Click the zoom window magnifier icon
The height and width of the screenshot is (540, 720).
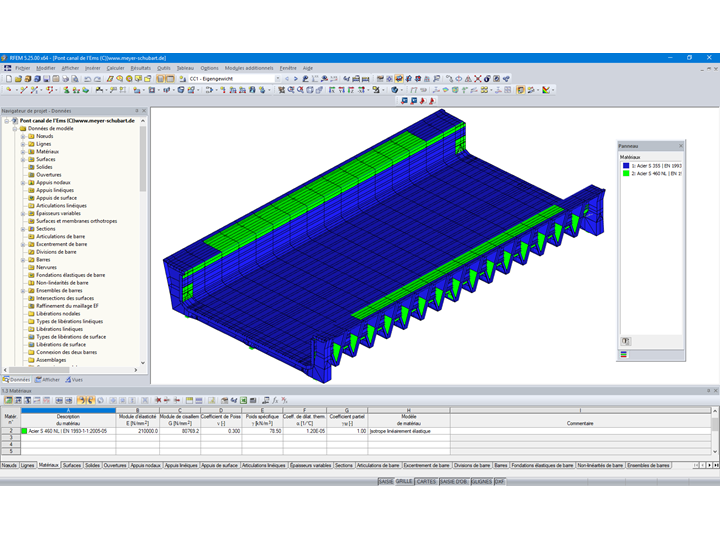[x=291, y=90]
